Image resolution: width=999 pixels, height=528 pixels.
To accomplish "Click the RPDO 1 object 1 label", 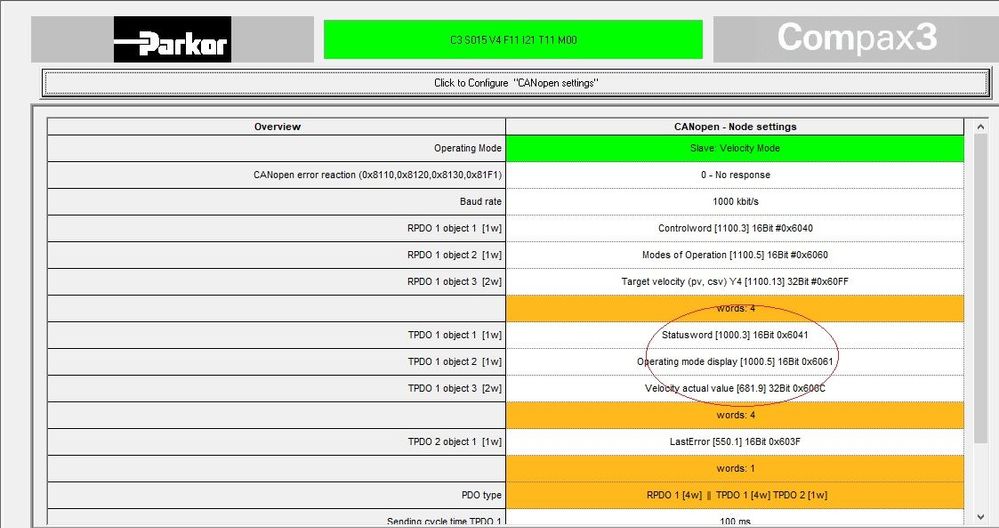I will (x=454, y=228).
